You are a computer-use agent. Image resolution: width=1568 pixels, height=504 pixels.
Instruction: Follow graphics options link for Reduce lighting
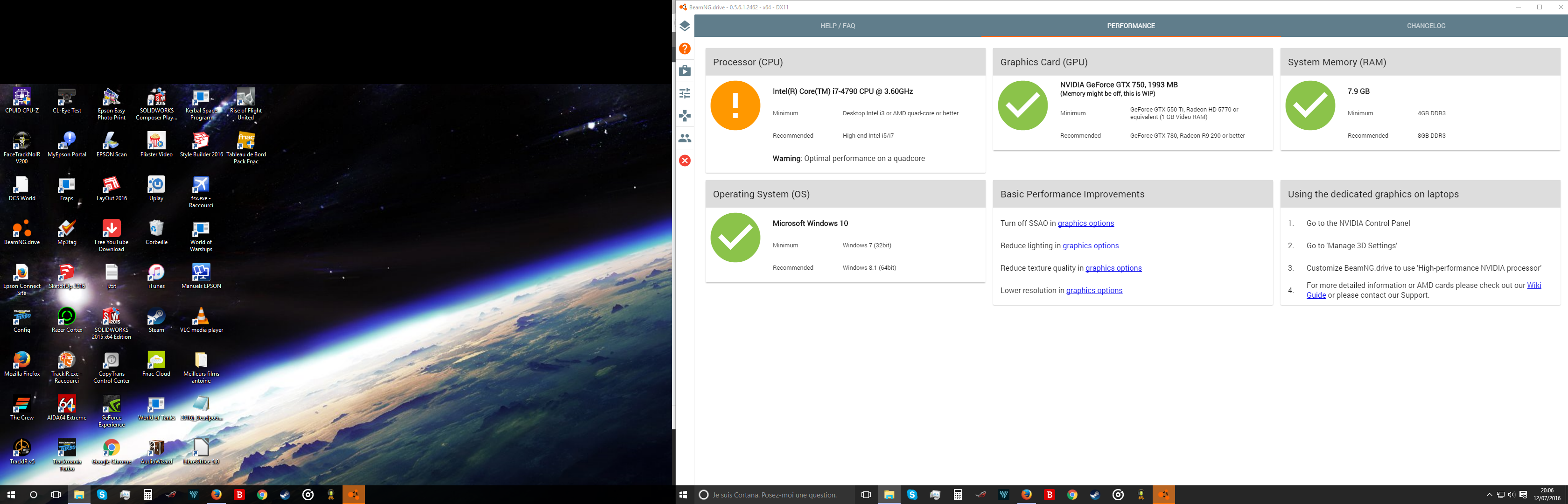pos(1091,246)
